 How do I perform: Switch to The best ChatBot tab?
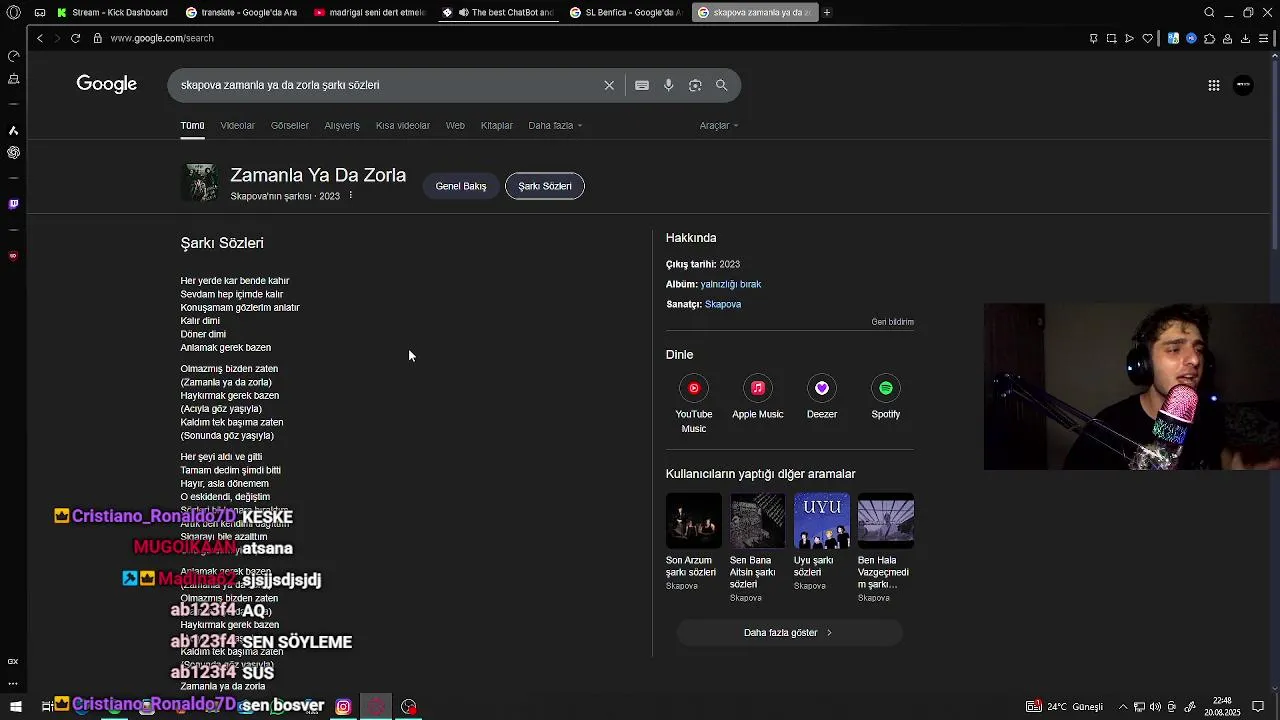pos(498,12)
